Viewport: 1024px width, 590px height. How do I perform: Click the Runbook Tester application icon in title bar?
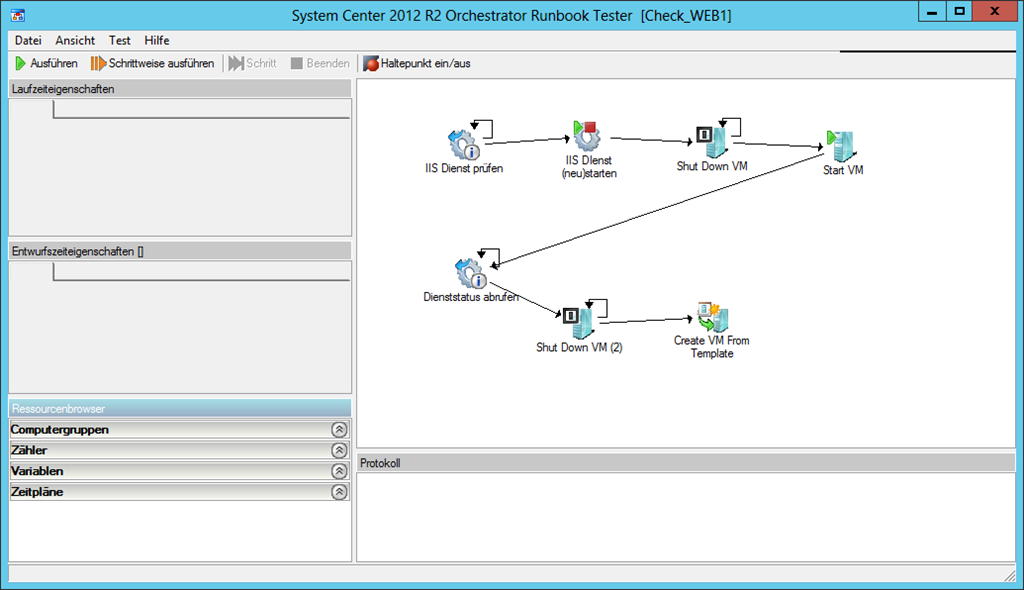tap(18, 14)
